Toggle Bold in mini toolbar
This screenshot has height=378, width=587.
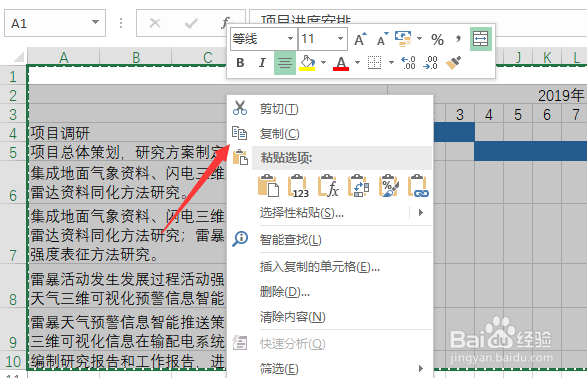tap(240, 63)
